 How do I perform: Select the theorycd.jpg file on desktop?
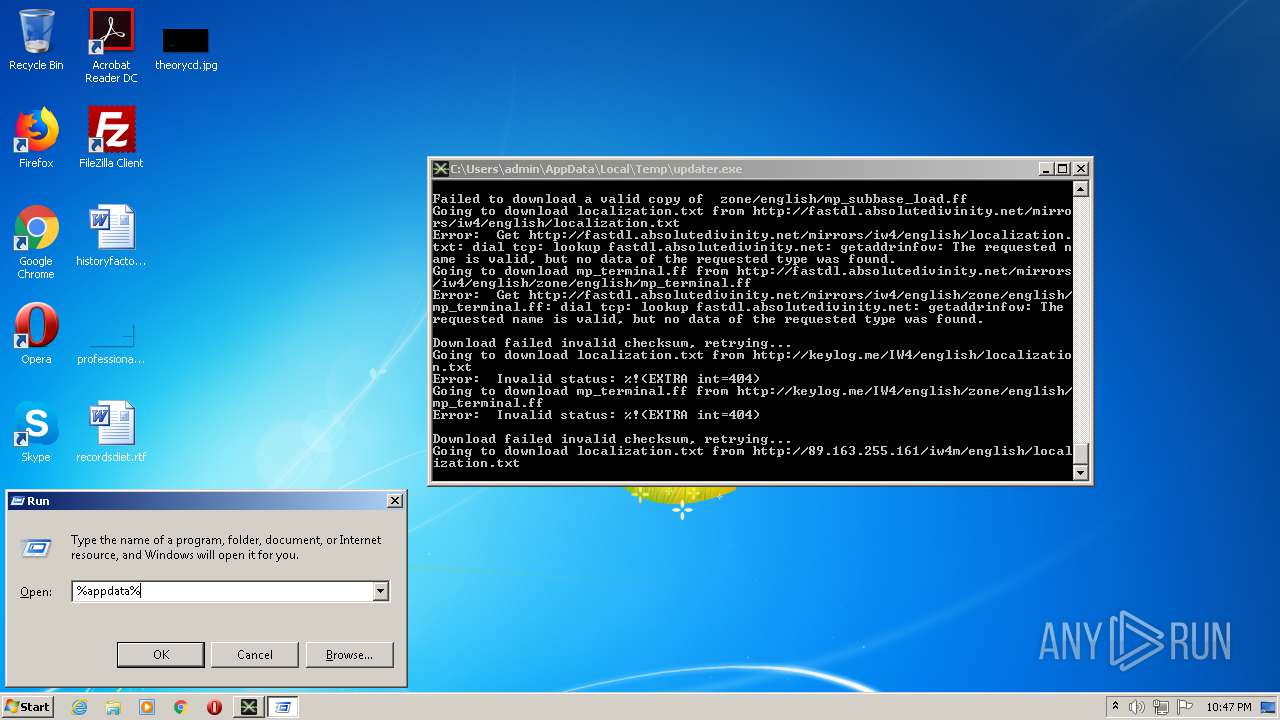[186, 48]
